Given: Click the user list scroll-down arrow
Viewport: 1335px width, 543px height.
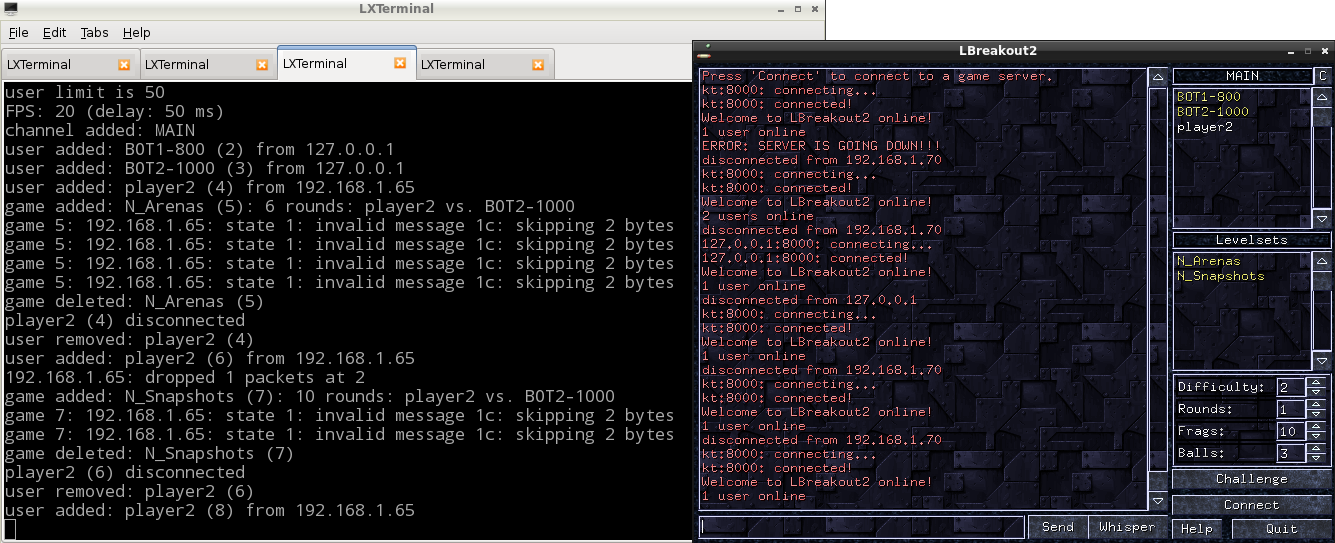Looking at the screenshot, I should 1322,219.
